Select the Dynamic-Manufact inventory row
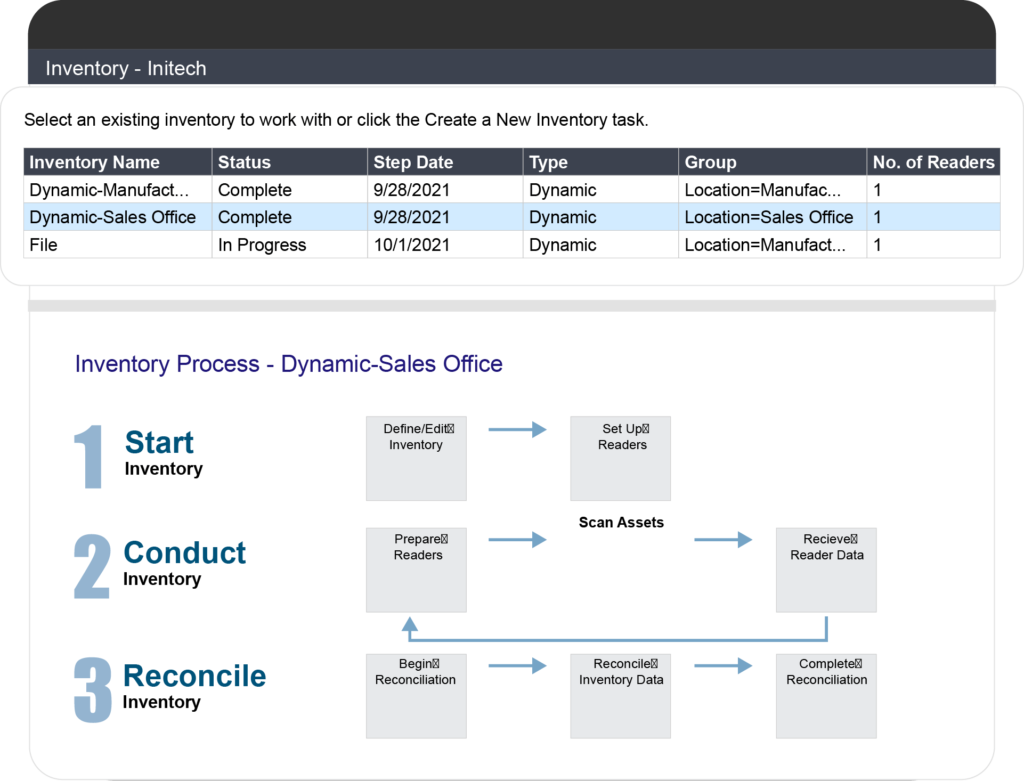This screenshot has height=781, width=1024. coord(117,189)
